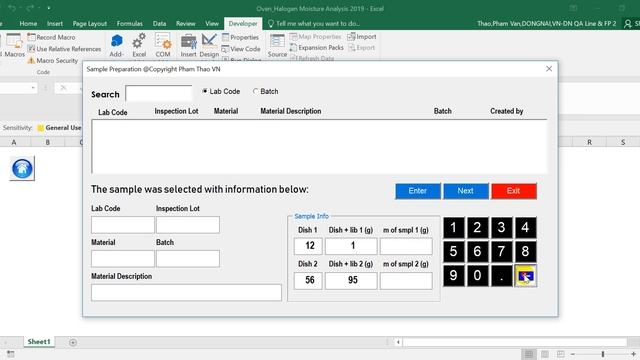Click the empty sample results list box
Screen dimensions: 640x360
[319, 147]
